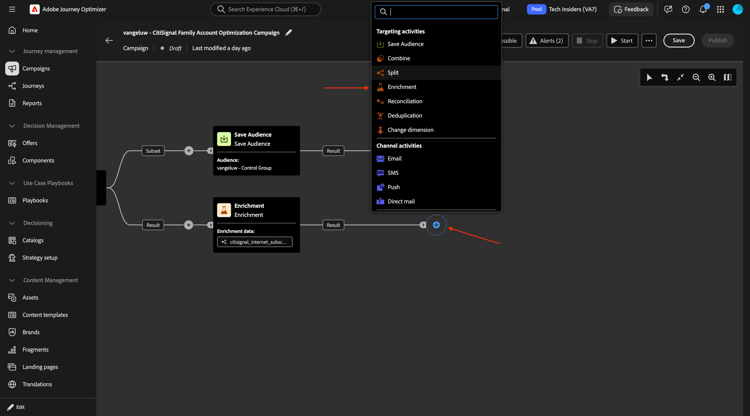This screenshot has height=416, width=750.
Task: Select Combine targeting activity
Action: pos(436,58)
